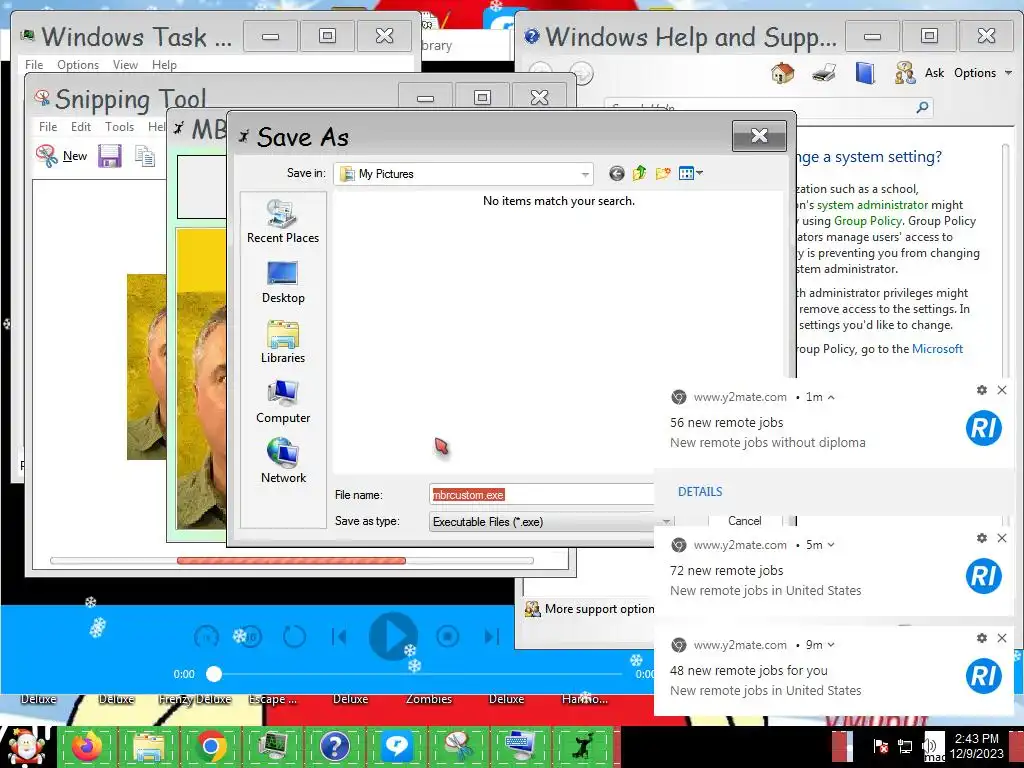This screenshot has height=768, width=1024.
Task: Click Home icon in Help and Support
Action: coord(782,72)
